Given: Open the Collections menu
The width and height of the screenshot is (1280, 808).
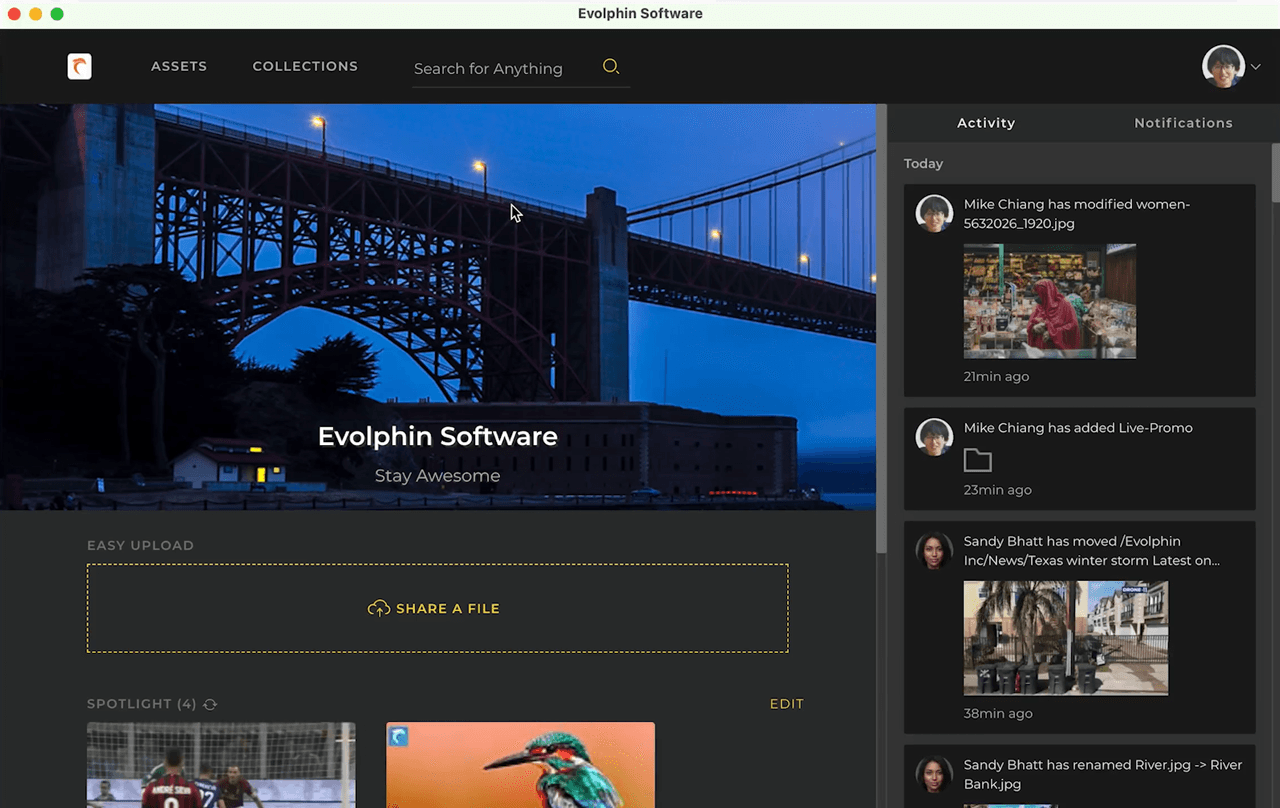Looking at the screenshot, I should point(305,66).
